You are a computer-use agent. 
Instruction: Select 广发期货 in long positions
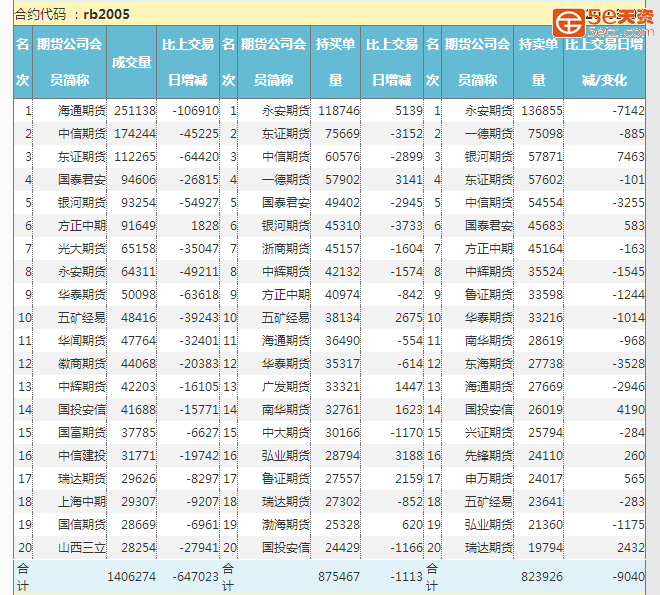click(x=286, y=387)
